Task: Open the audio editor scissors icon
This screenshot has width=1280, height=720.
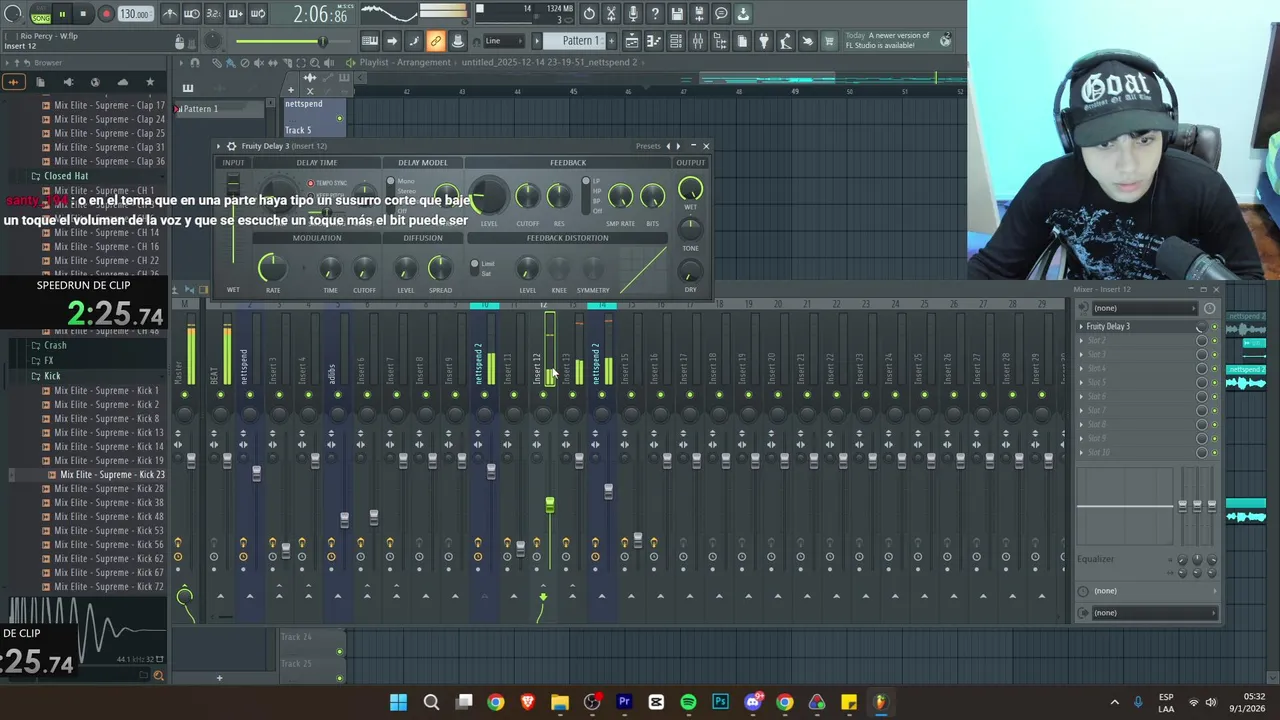Action: (611, 14)
